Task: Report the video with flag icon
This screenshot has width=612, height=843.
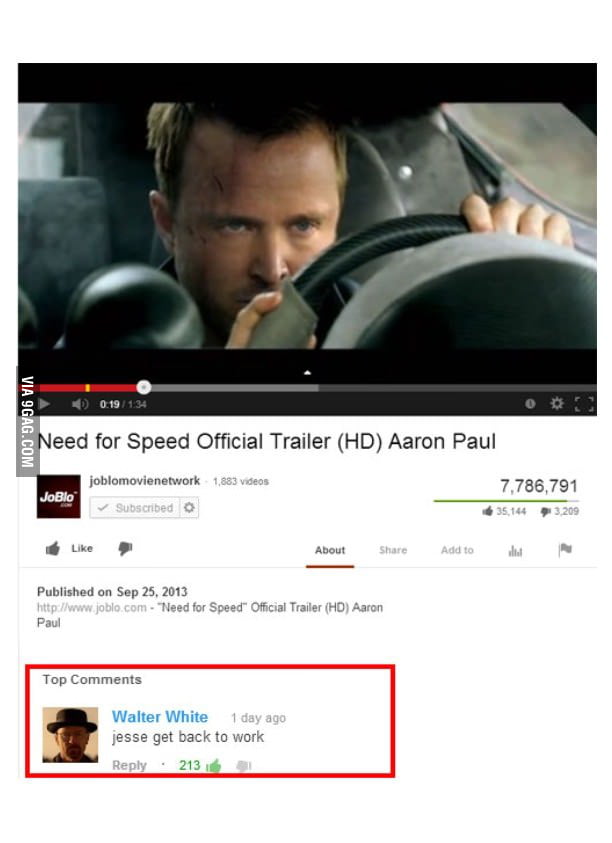Action: pos(565,549)
